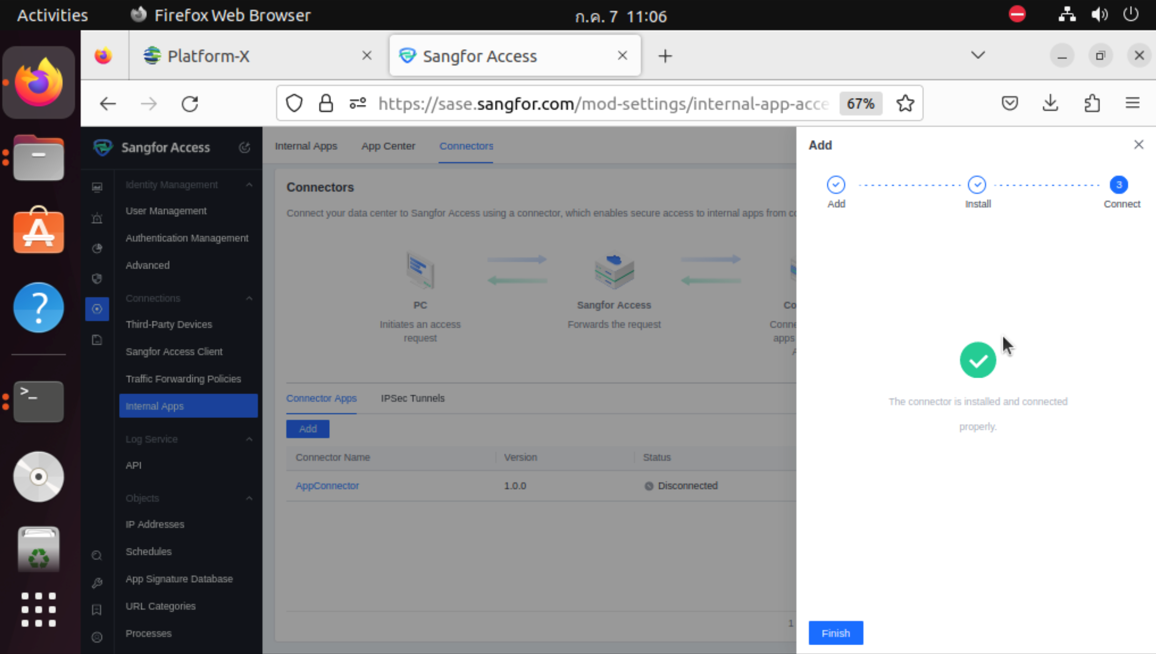The image size is (1156, 654).
Task: Click the highlighted settings icon in rail
Action: 97,309
